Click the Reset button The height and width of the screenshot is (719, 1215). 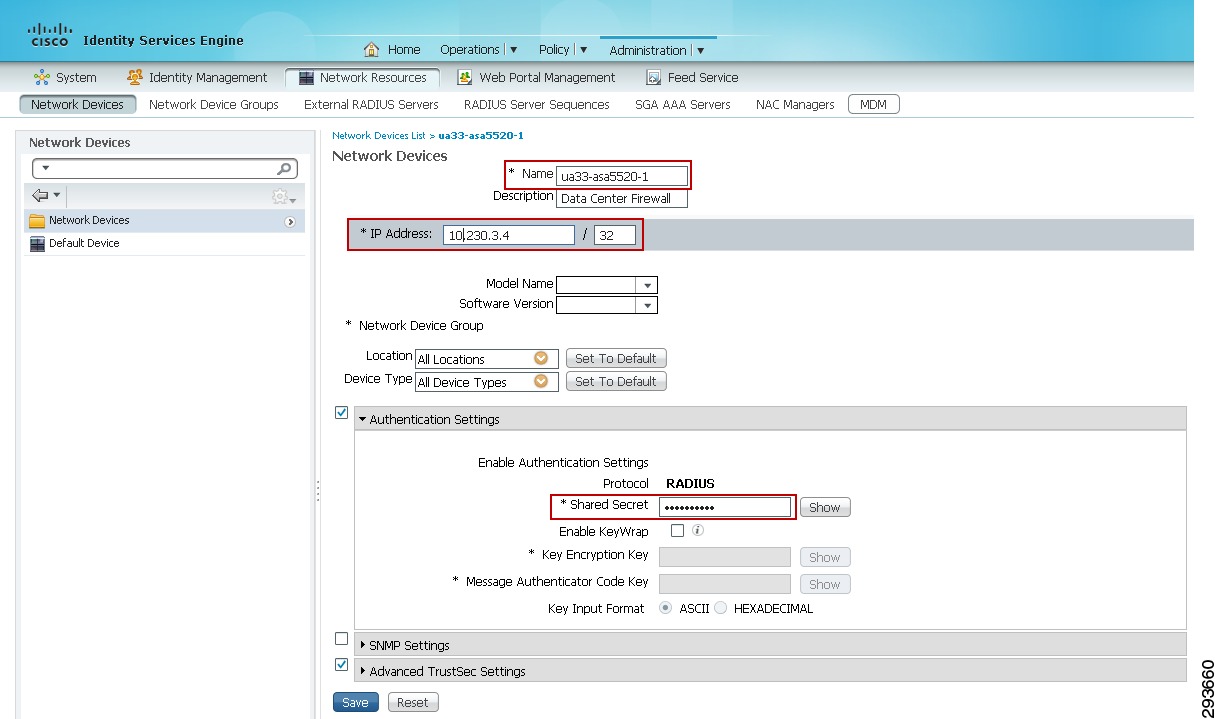pyautogui.click(x=413, y=702)
